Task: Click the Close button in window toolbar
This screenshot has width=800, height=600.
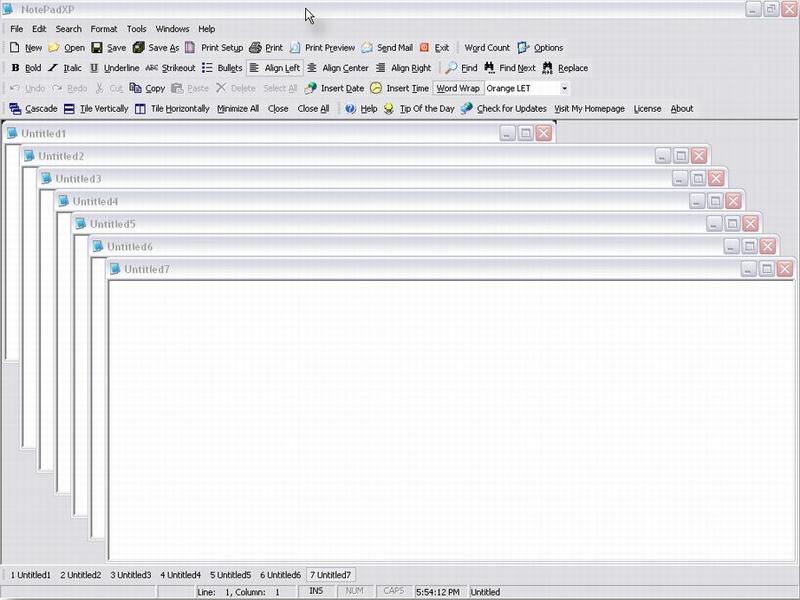Action: click(x=278, y=109)
